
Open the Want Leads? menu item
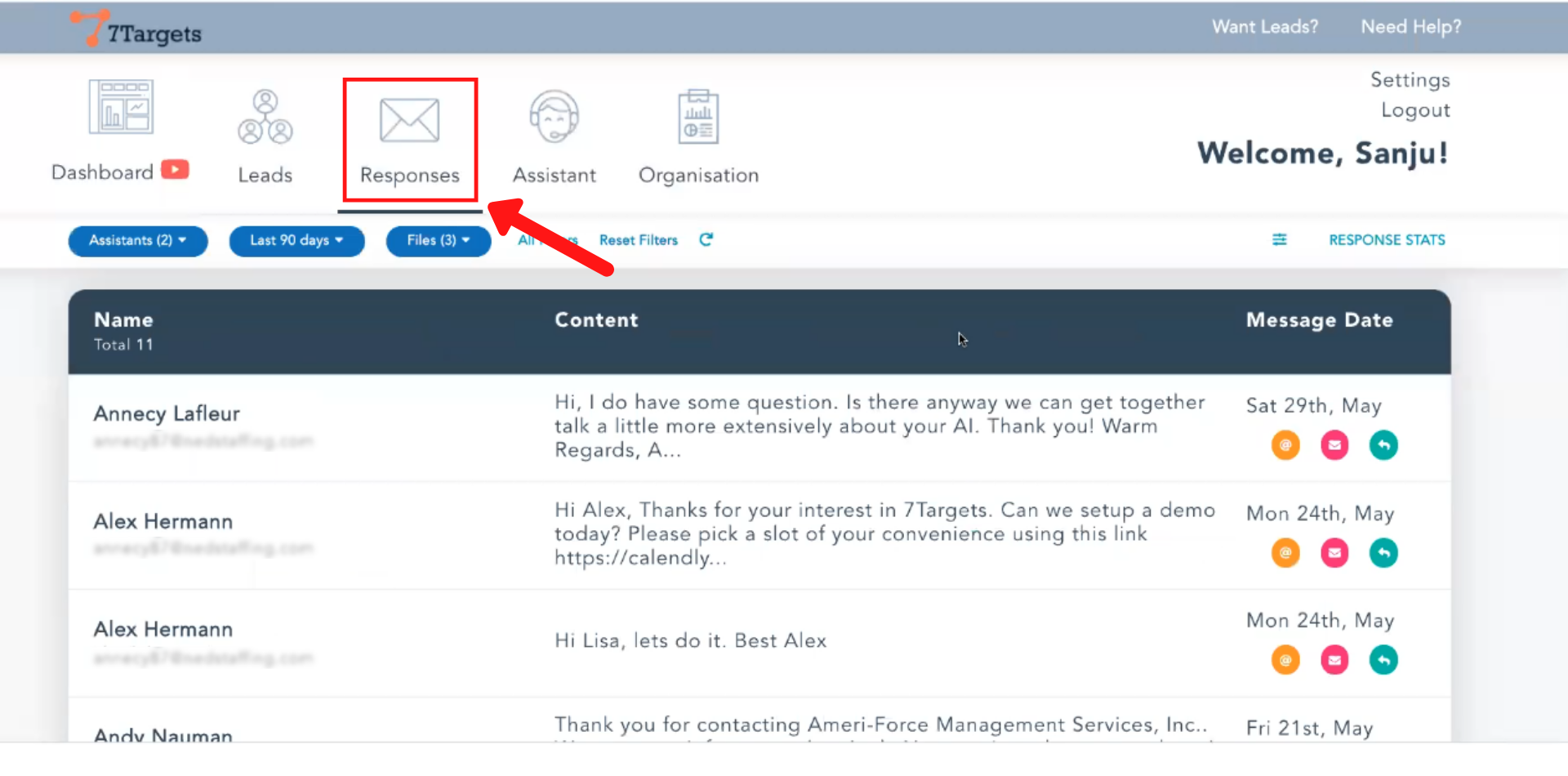1264,27
